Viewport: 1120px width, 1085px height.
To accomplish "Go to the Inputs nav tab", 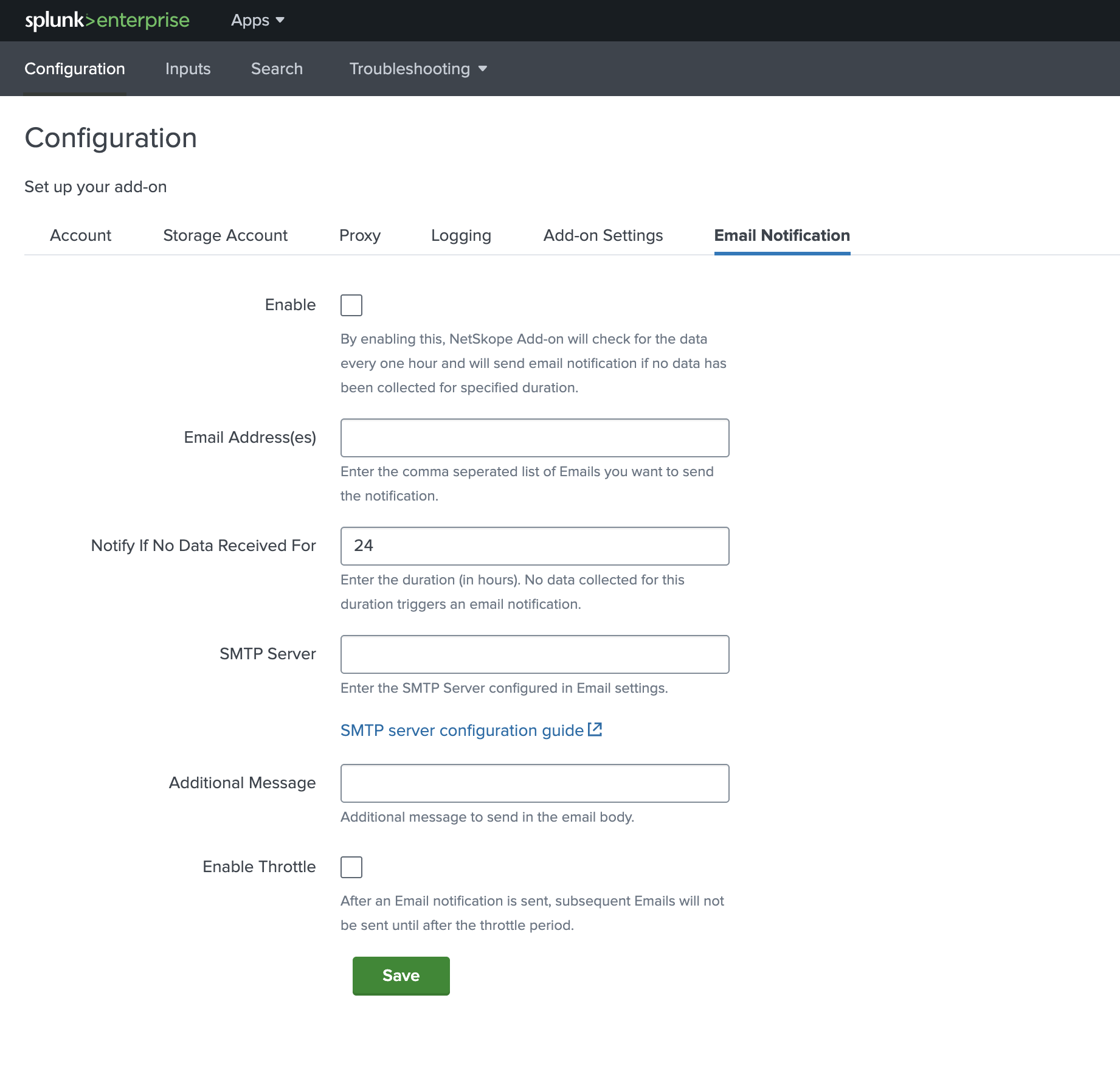I will (188, 69).
